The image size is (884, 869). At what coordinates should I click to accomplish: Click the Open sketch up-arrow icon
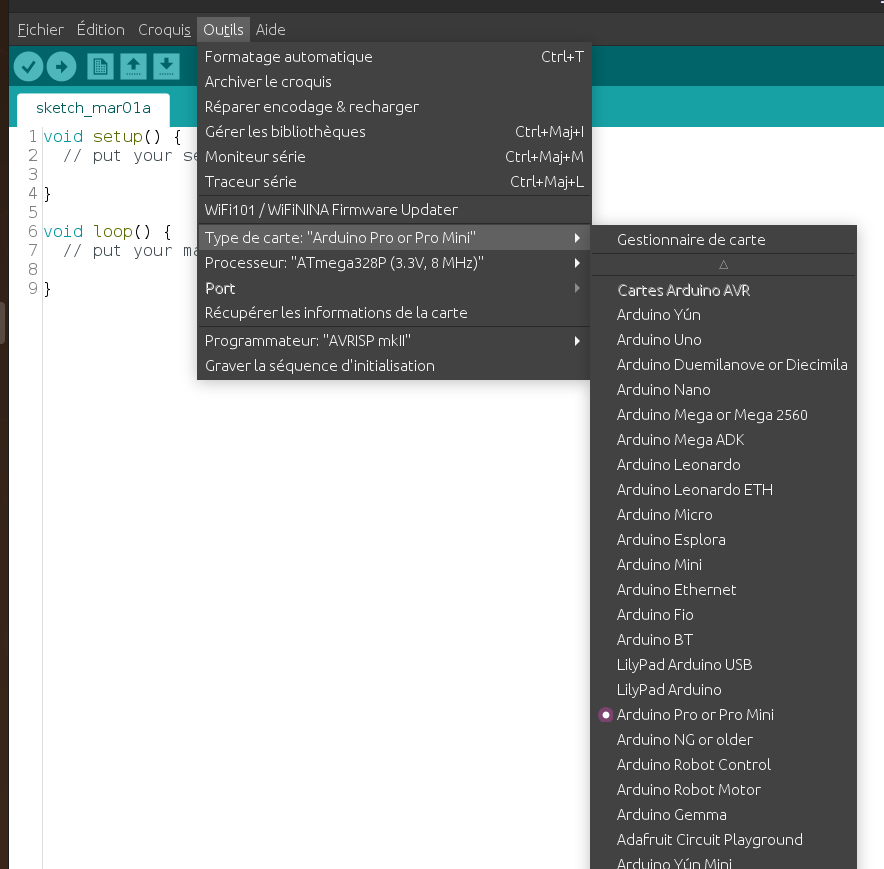134,67
